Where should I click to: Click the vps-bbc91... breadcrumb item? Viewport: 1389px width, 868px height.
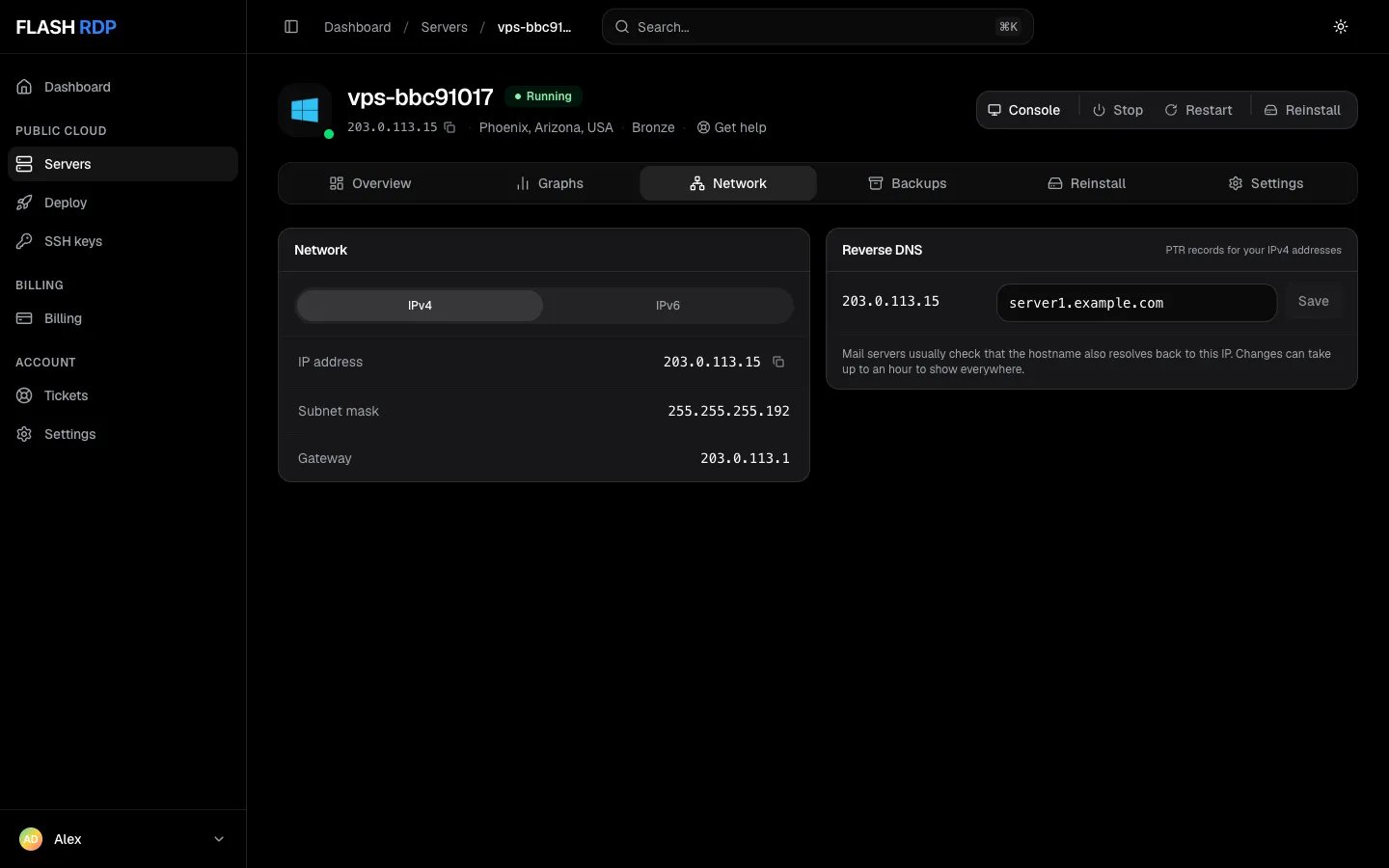534,27
